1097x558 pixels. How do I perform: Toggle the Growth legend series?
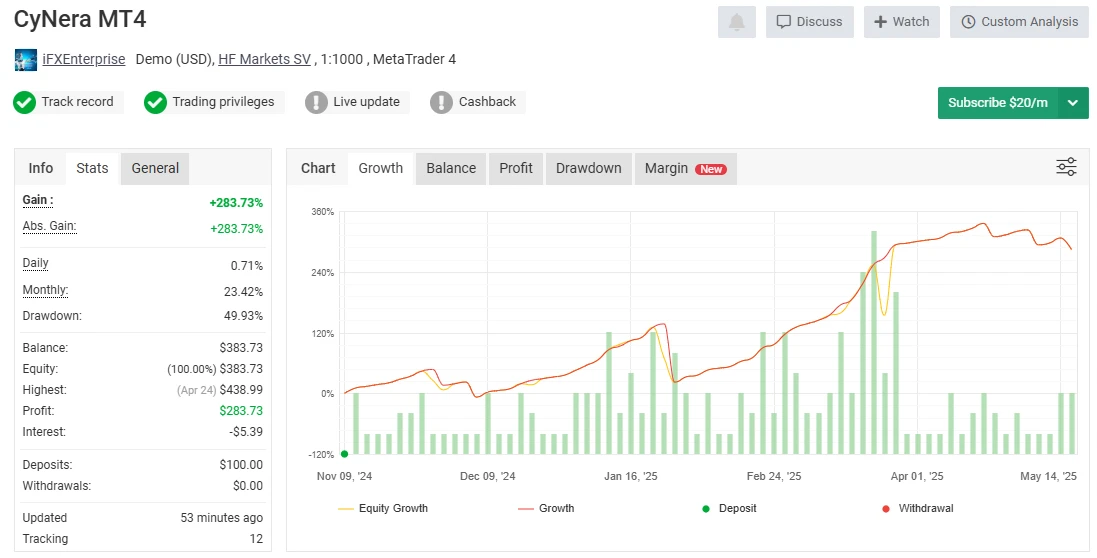tap(546, 508)
